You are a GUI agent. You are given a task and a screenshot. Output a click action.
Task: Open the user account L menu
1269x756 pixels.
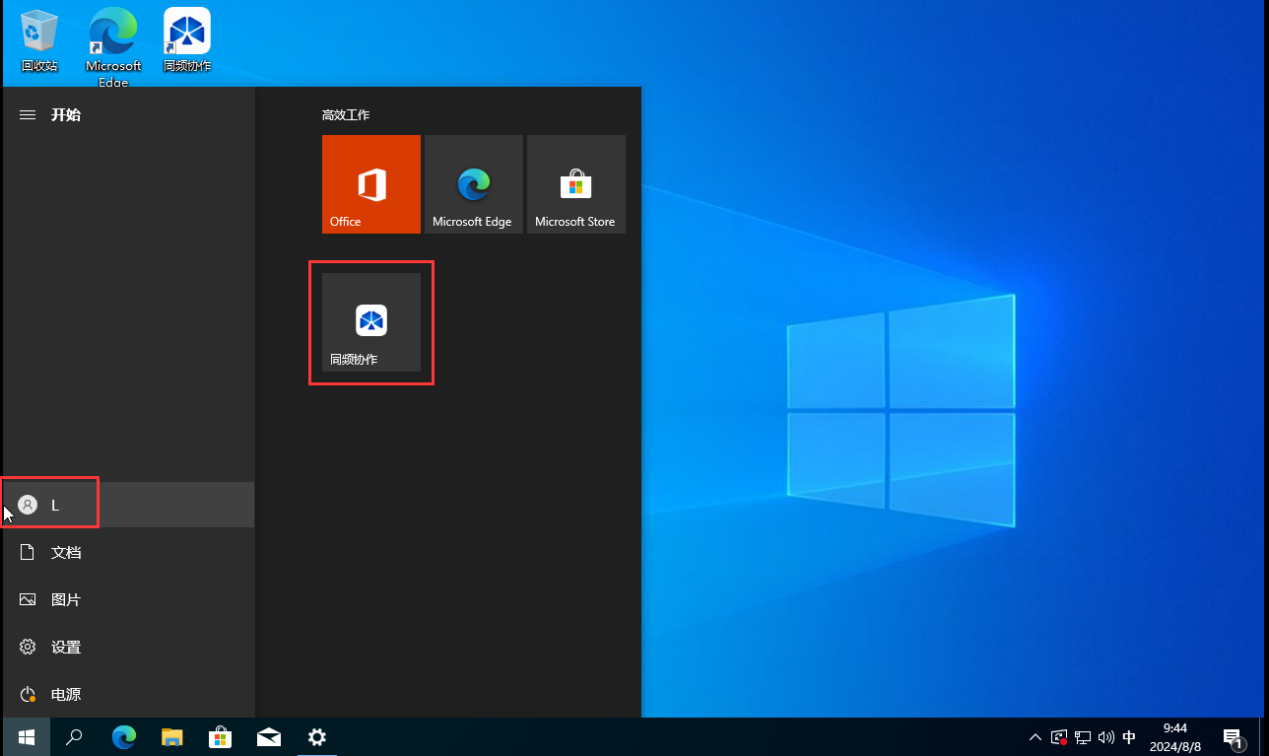127,505
